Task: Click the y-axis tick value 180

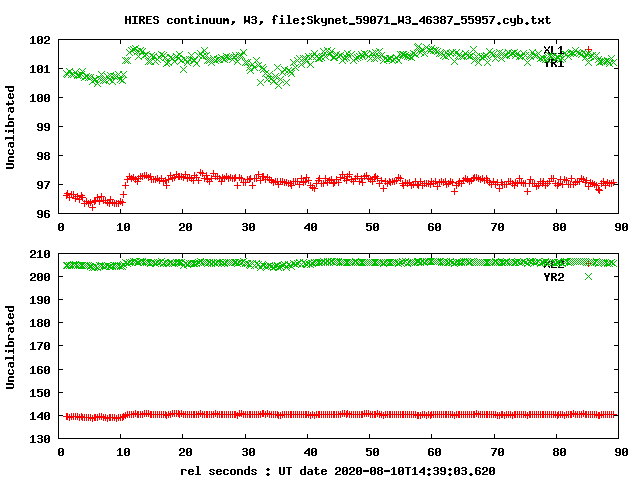Action: click(40, 323)
